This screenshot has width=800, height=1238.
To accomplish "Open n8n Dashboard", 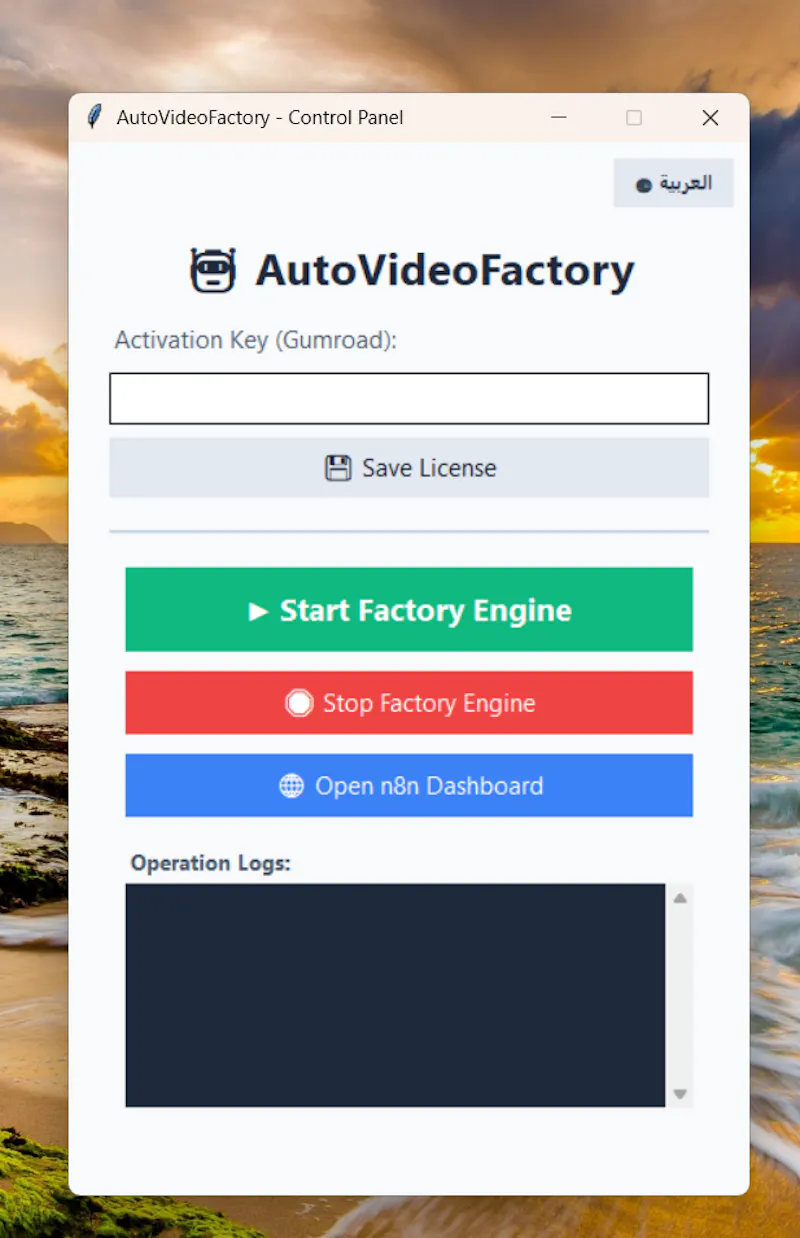I will [409, 785].
